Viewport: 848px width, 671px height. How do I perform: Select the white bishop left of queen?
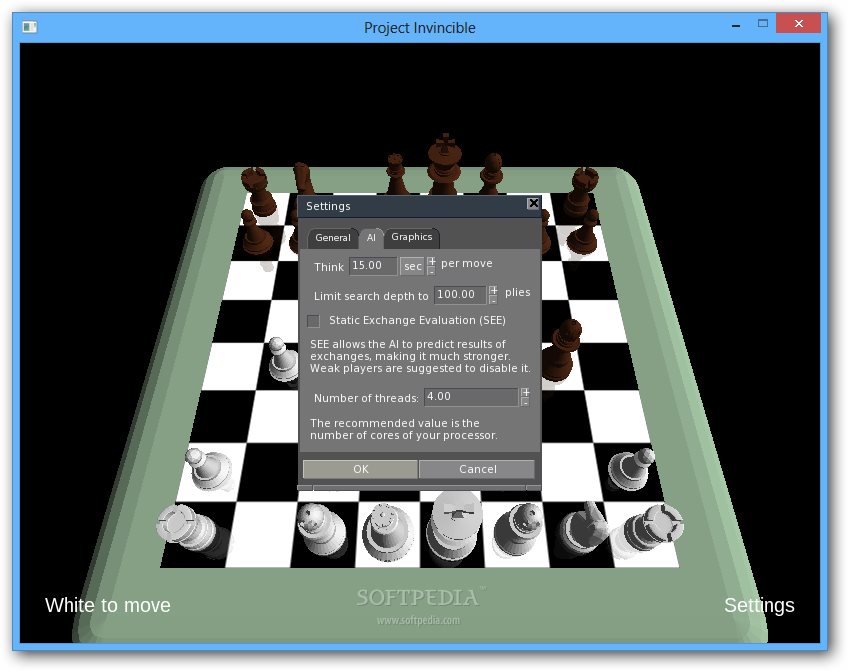pyautogui.click(x=321, y=529)
